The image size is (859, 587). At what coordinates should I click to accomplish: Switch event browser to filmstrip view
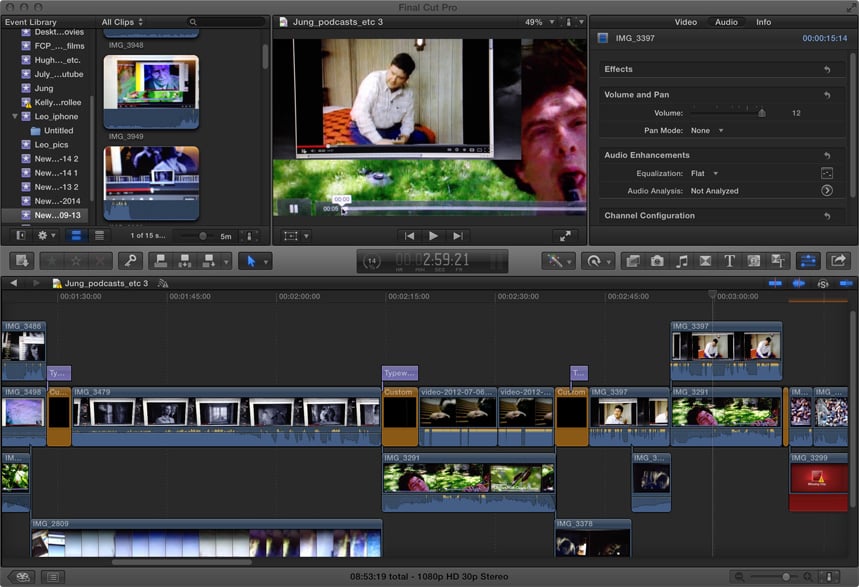click(x=76, y=236)
